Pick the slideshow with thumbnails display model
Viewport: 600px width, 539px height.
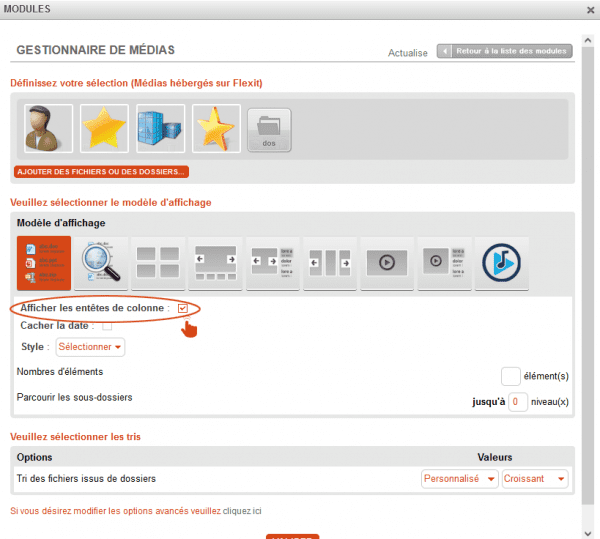click(216, 264)
